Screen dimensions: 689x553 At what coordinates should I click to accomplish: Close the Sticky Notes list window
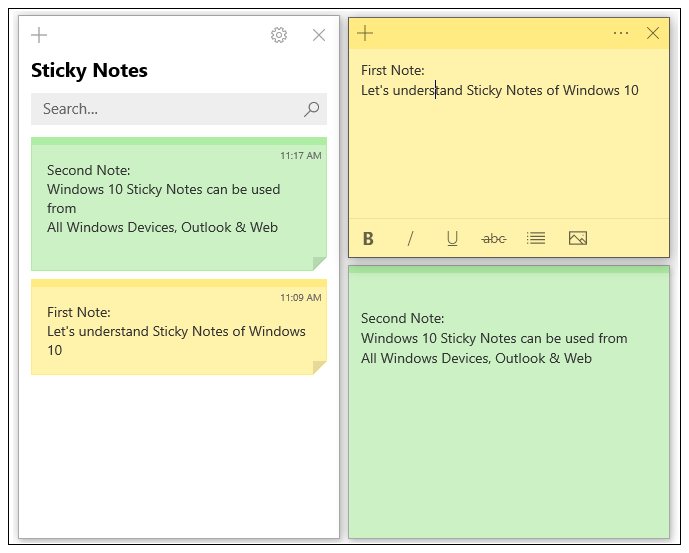click(x=319, y=35)
